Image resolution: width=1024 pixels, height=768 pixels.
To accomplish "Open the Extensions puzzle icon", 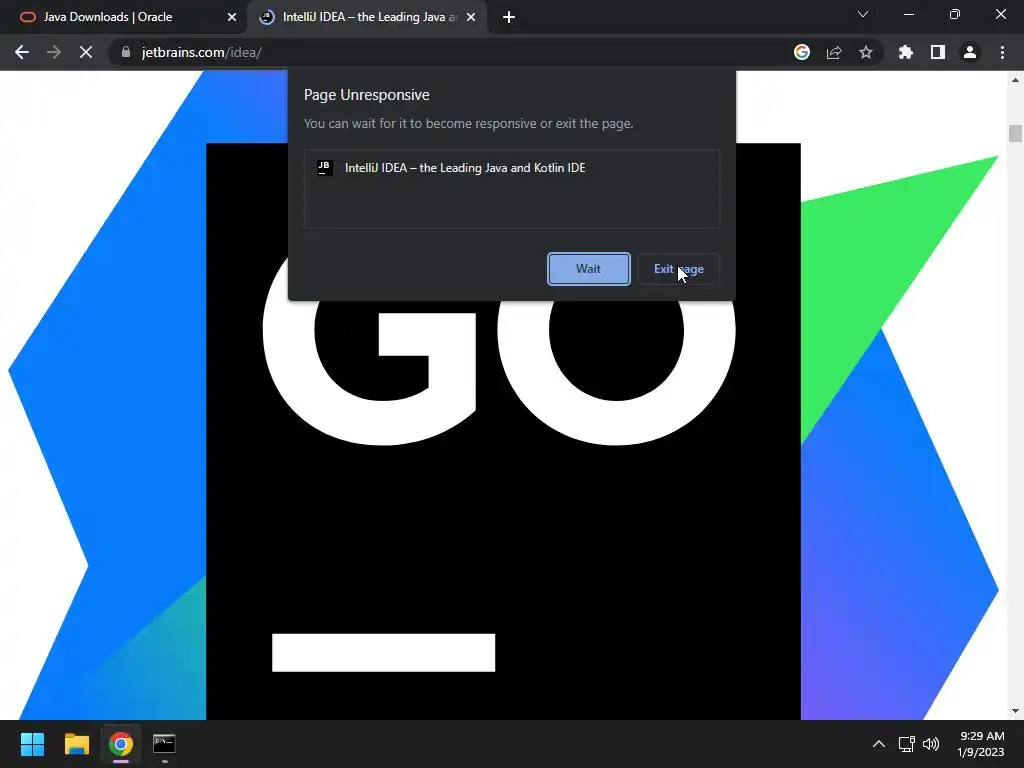I will click(905, 52).
